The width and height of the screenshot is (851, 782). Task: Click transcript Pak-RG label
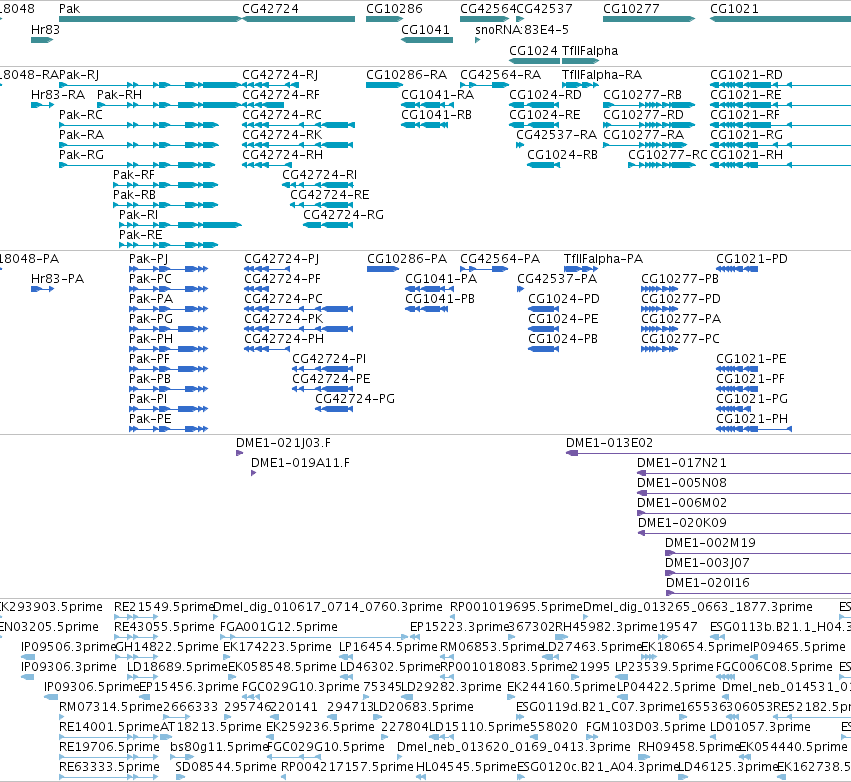coord(81,155)
